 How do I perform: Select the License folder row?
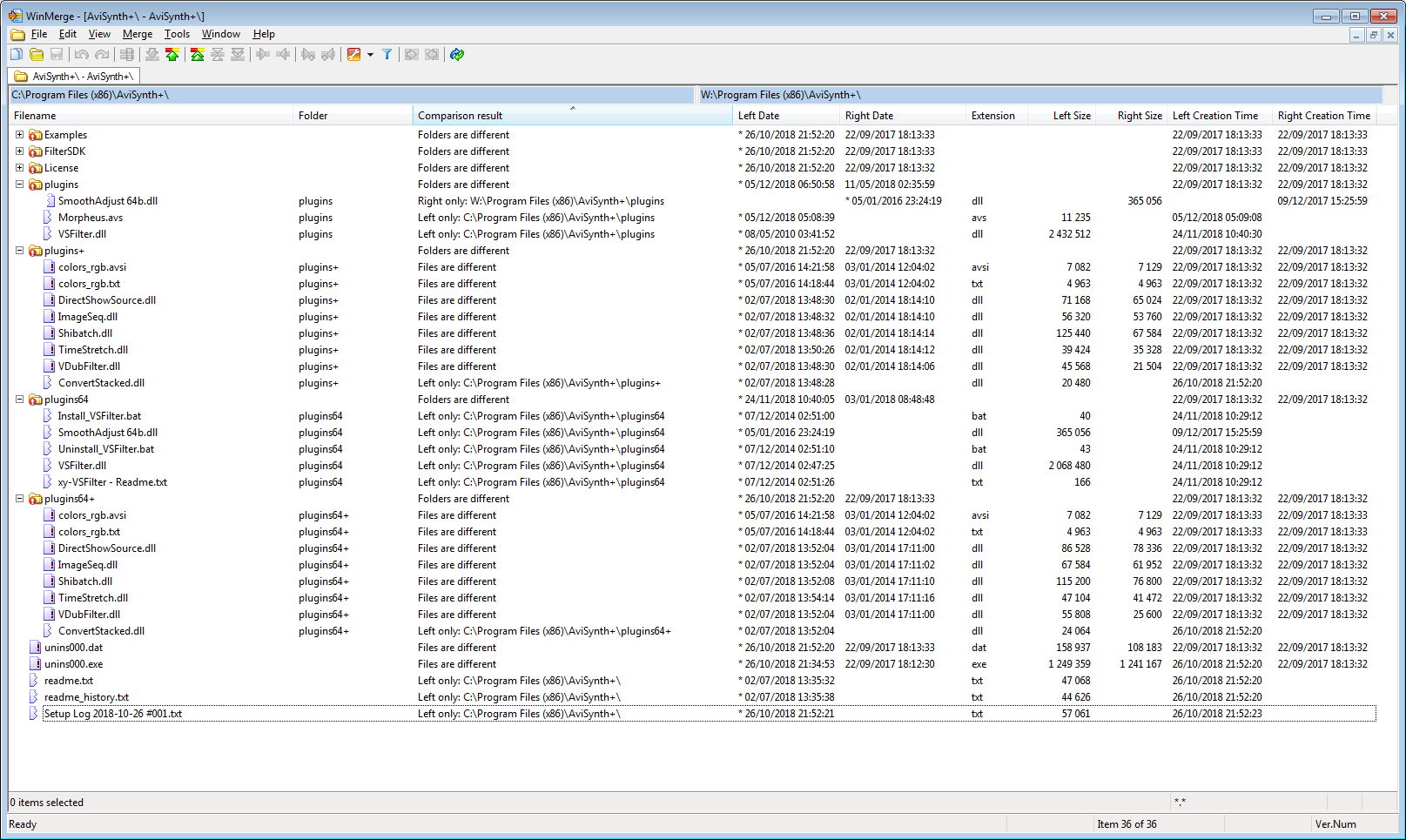pyautogui.click(x=693, y=168)
